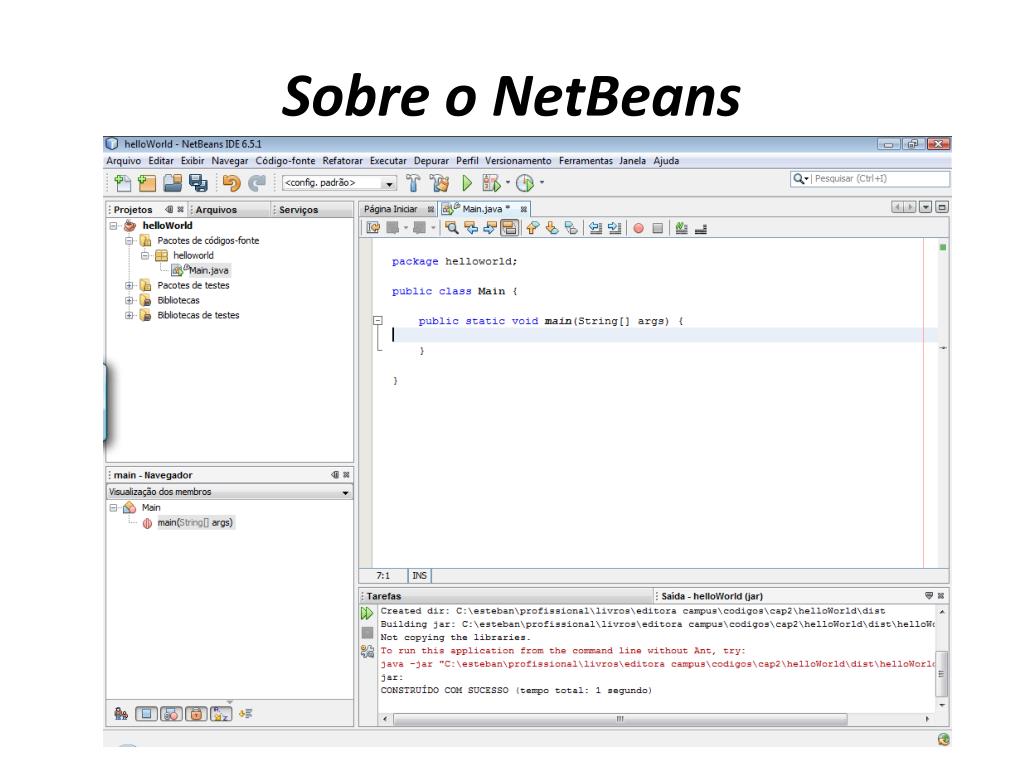Select main(String[] args) in Navigator
1024x768 pixels.
tap(195, 522)
